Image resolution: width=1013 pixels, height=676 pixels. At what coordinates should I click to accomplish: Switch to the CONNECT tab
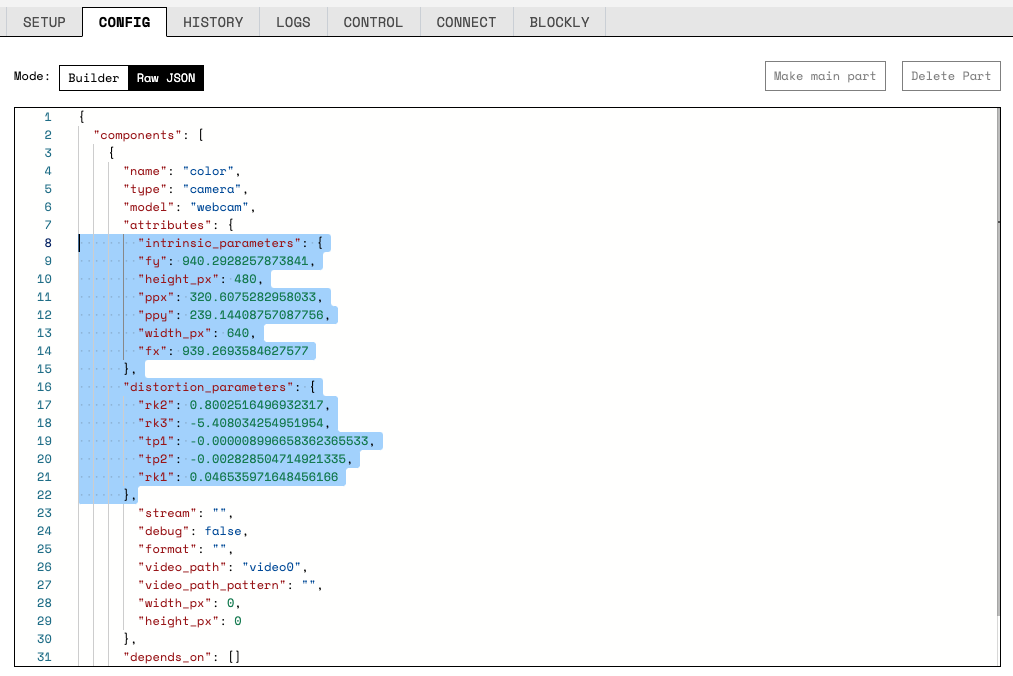point(466,22)
